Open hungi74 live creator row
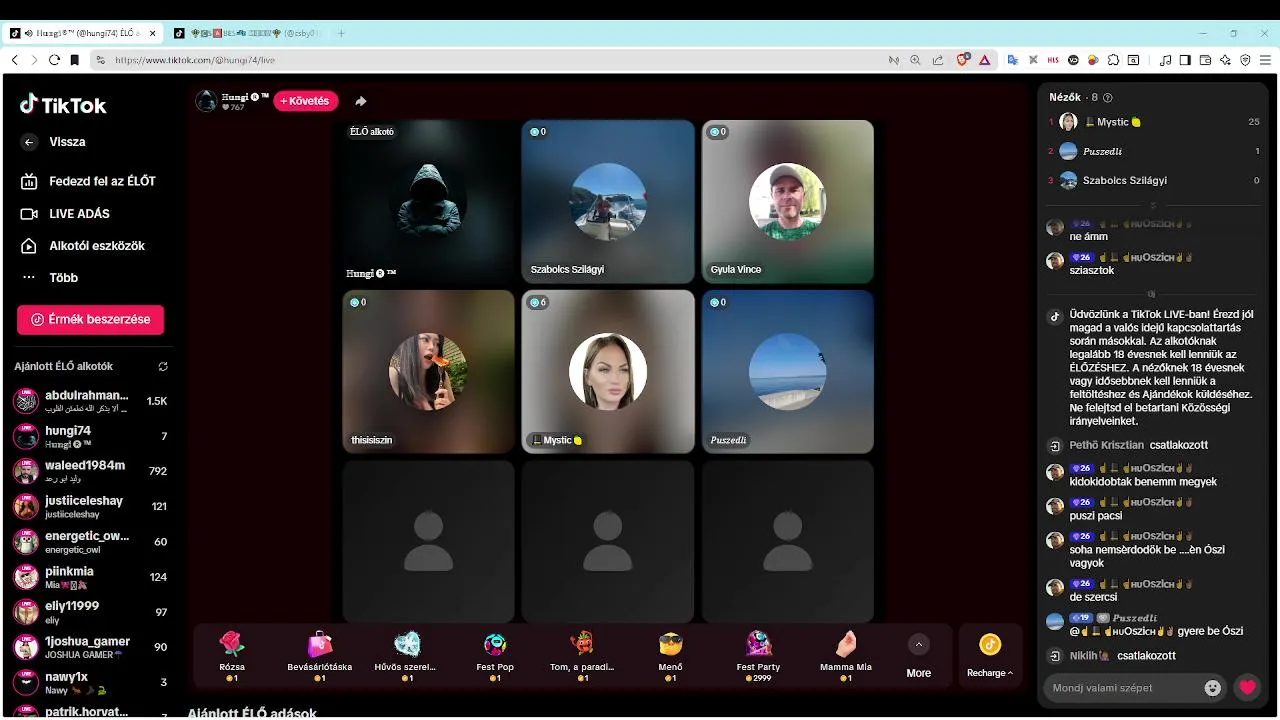The image size is (1280, 720). click(90, 436)
